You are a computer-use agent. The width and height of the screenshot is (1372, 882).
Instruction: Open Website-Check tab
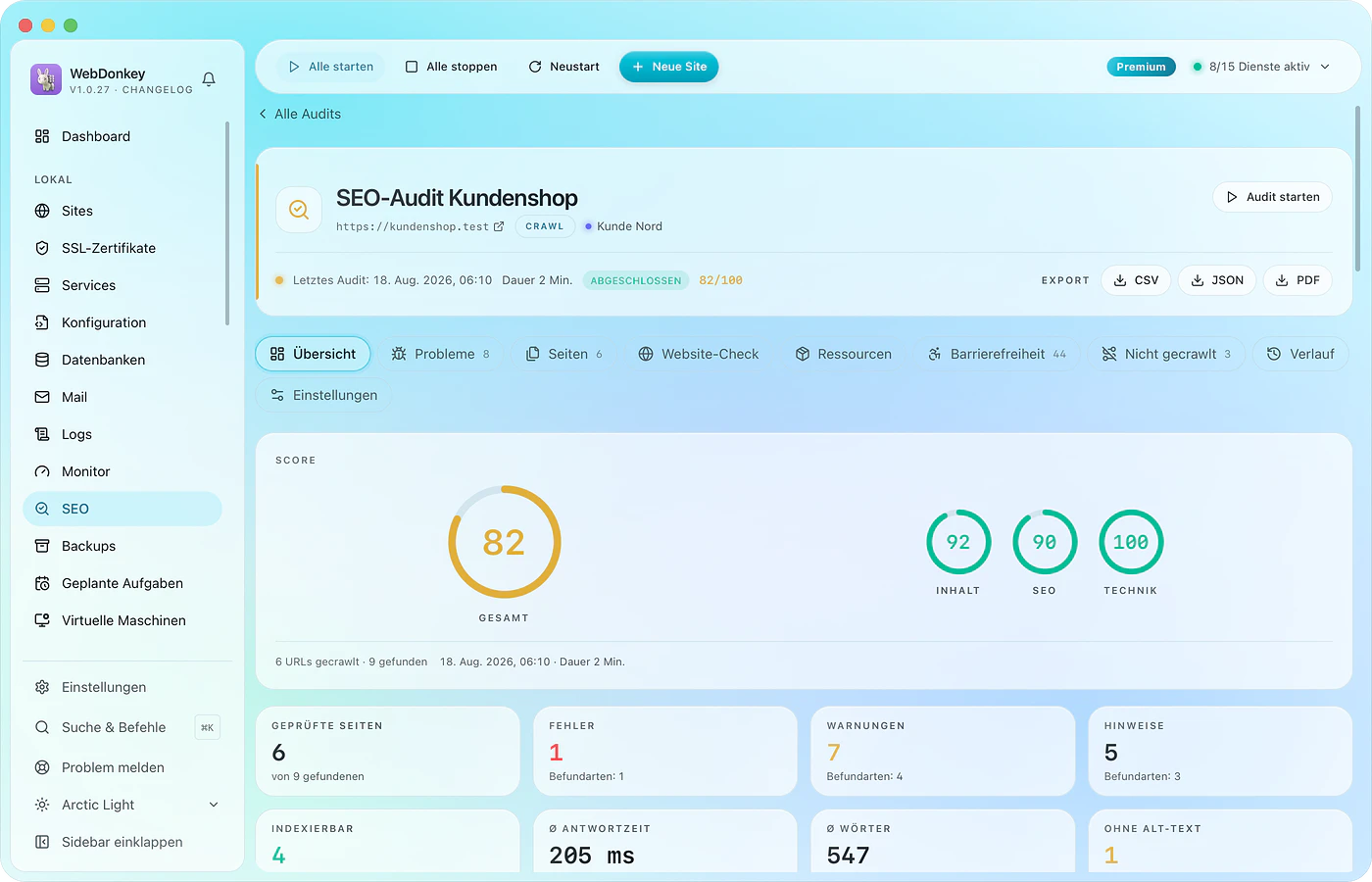click(x=698, y=354)
